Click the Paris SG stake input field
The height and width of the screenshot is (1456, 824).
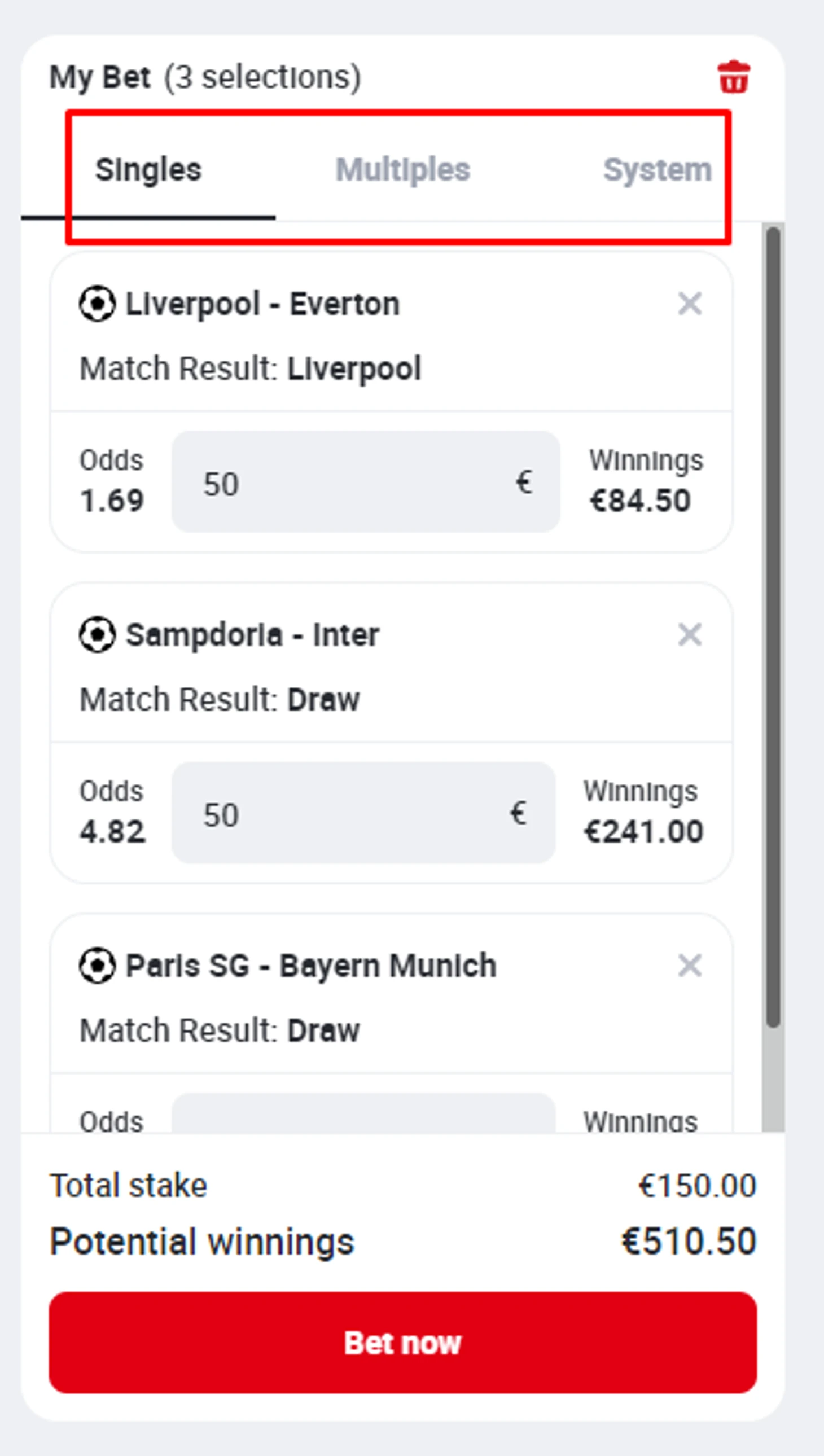point(363,1112)
